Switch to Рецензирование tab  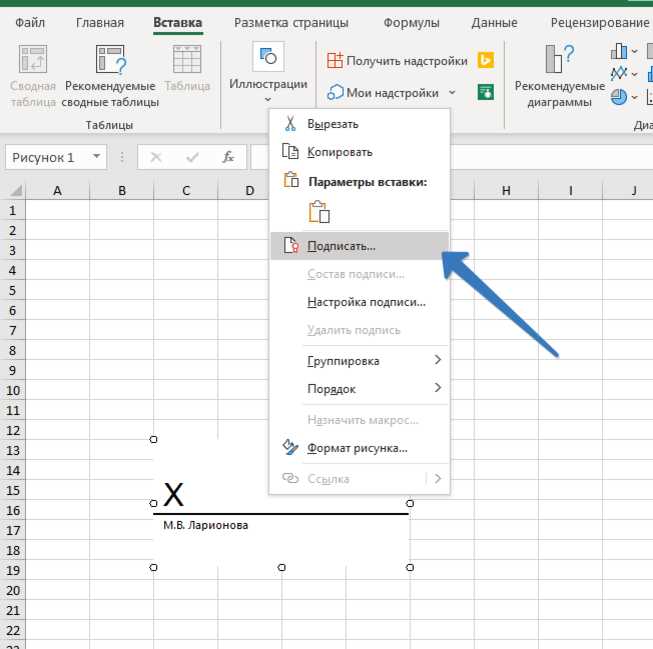click(x=600, y=22)
